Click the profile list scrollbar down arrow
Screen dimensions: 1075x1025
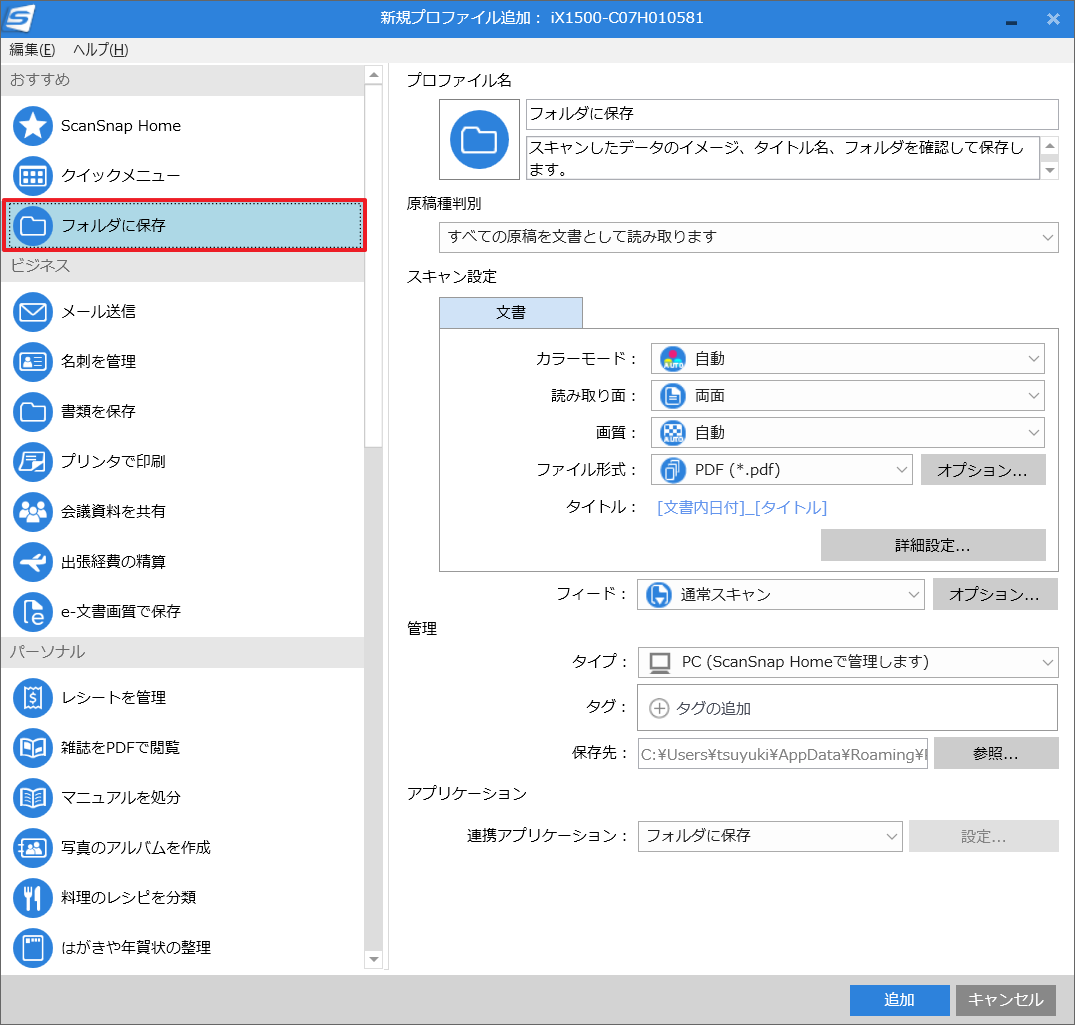tap(374, 959)
